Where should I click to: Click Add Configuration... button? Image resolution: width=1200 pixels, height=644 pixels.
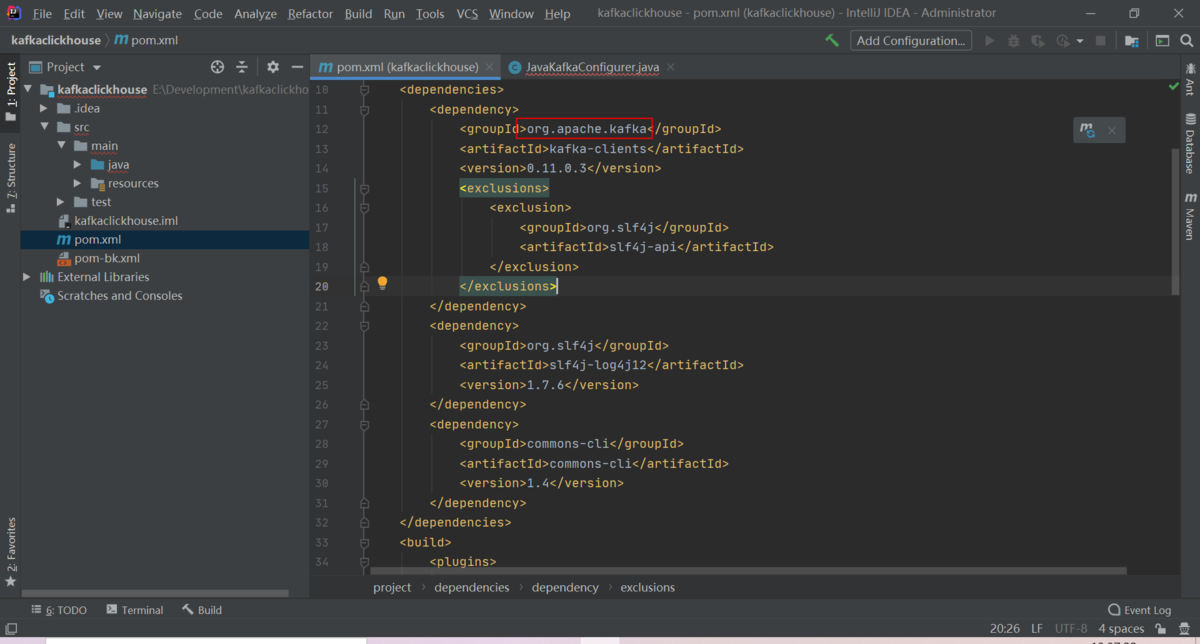(911, 41)
